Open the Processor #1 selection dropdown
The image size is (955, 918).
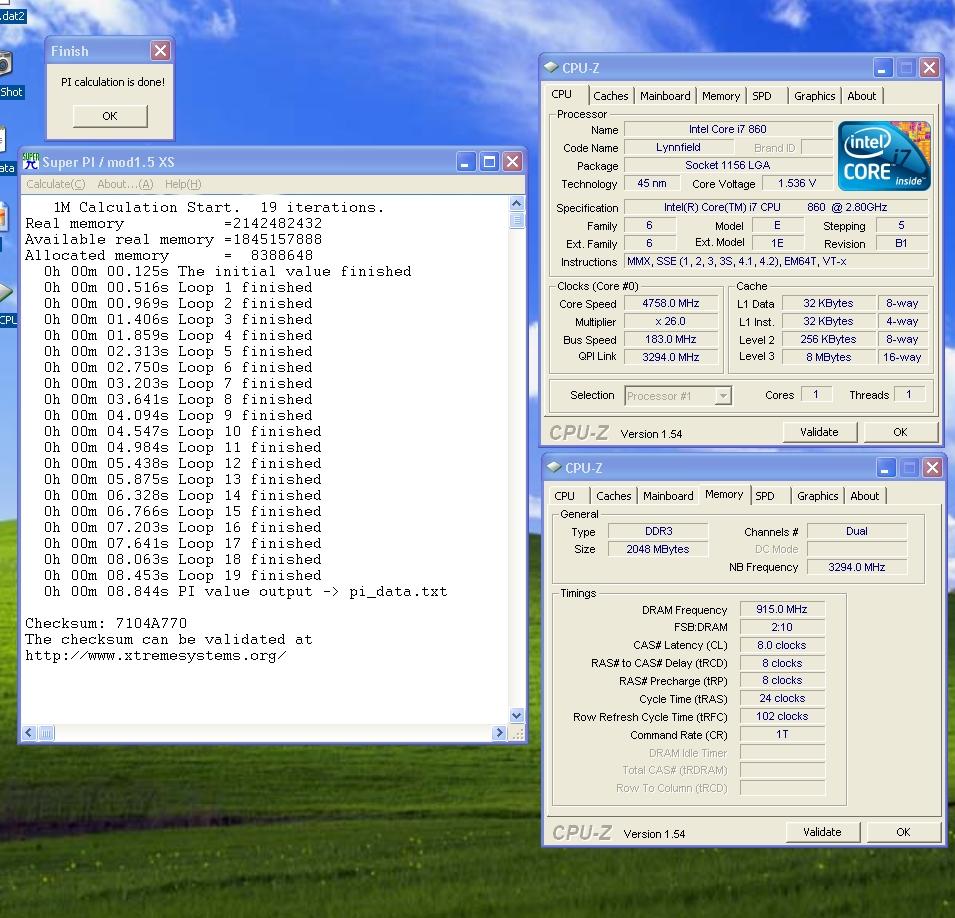click(x=722, y=396)
